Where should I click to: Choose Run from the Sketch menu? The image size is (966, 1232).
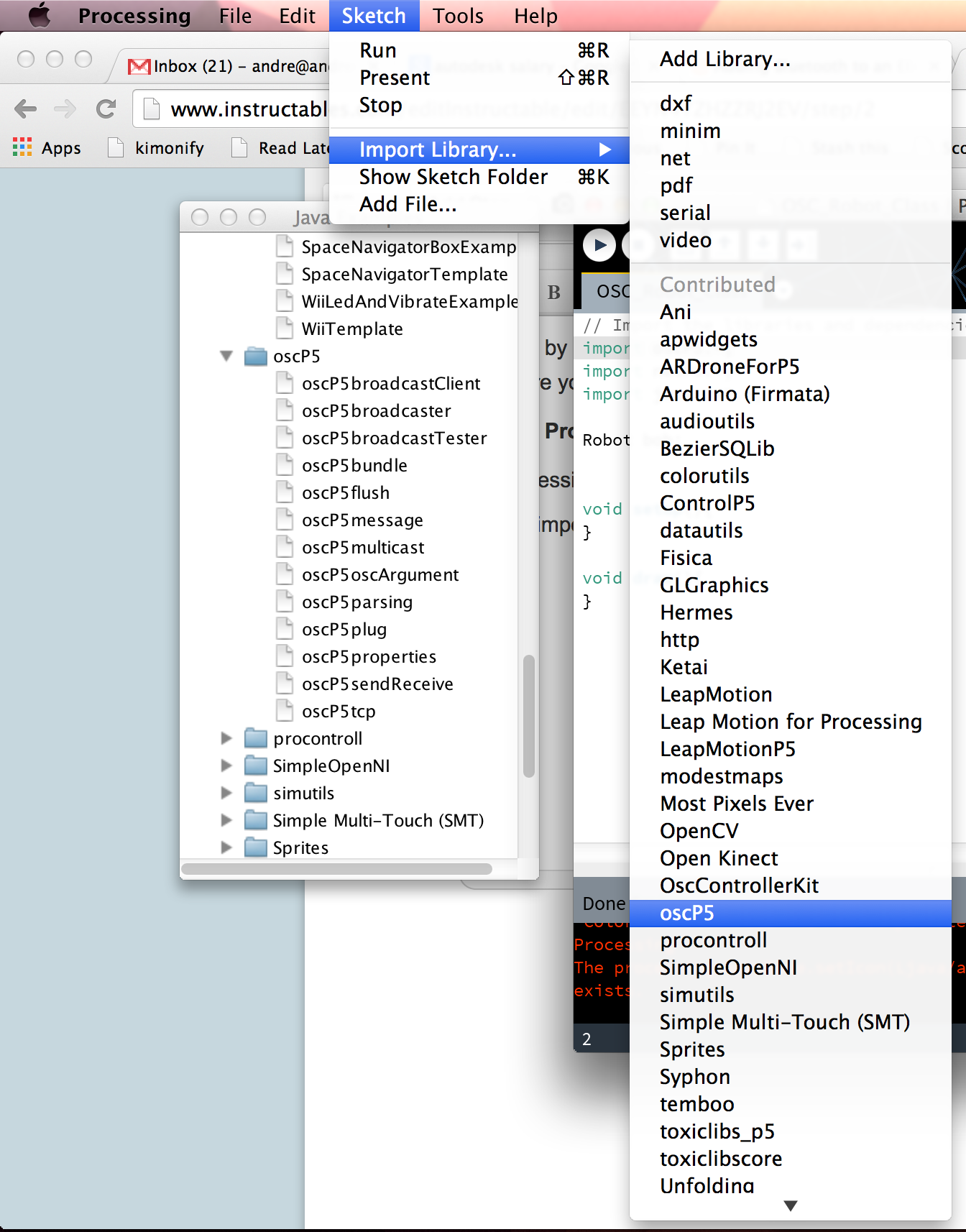coord(479,50)
